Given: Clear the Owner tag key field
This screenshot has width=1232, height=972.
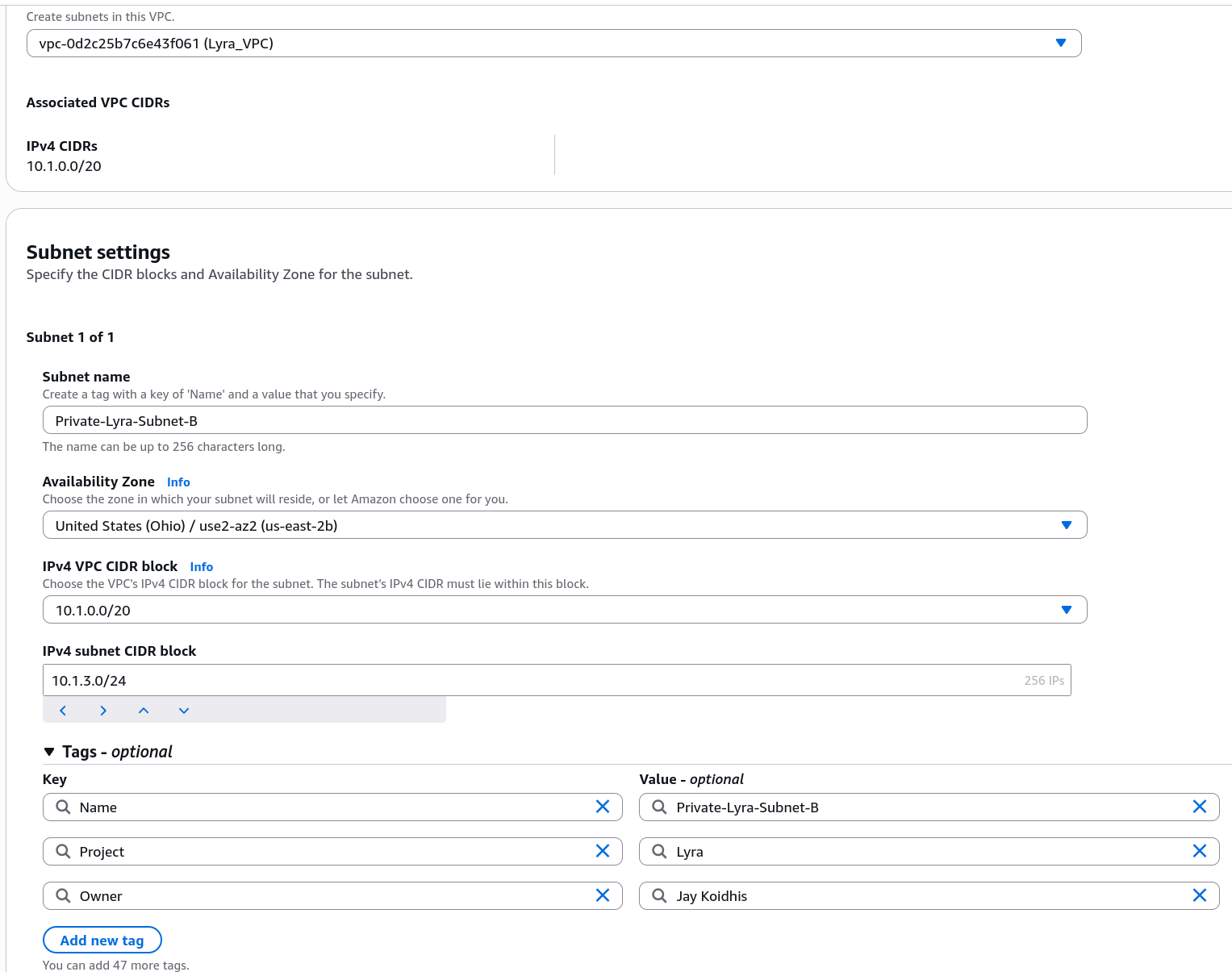Looking at the screenshot, I should click(x=602, y=895).
